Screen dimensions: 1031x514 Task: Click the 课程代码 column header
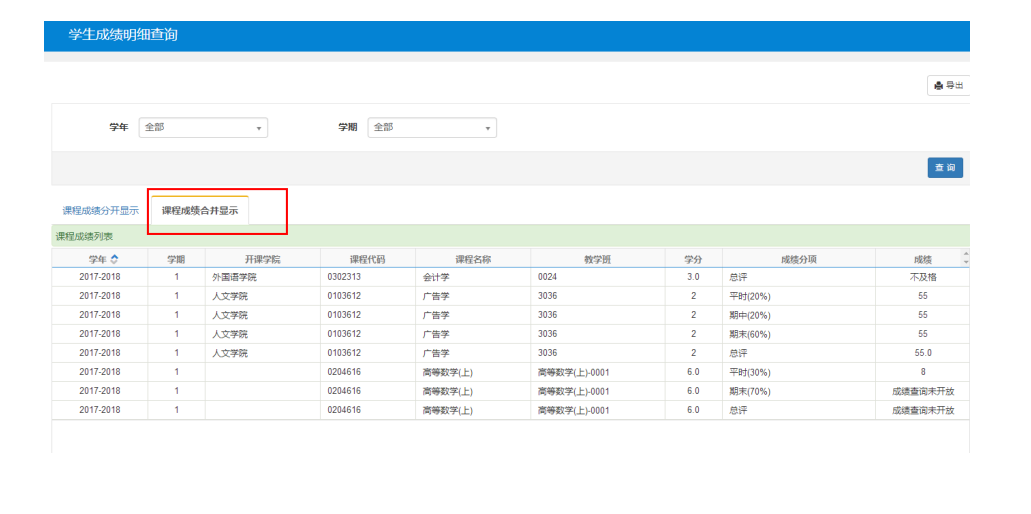[x=367, y=259]
